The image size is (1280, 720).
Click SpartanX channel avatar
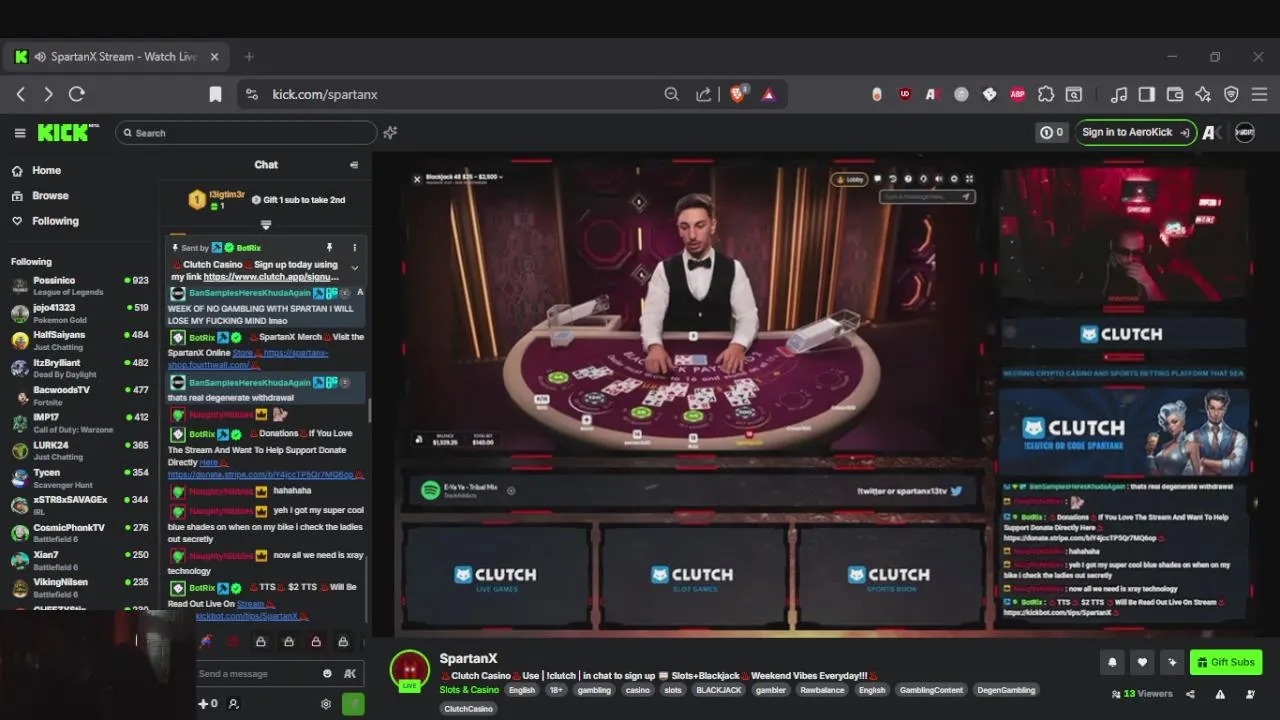pos(410,670)
